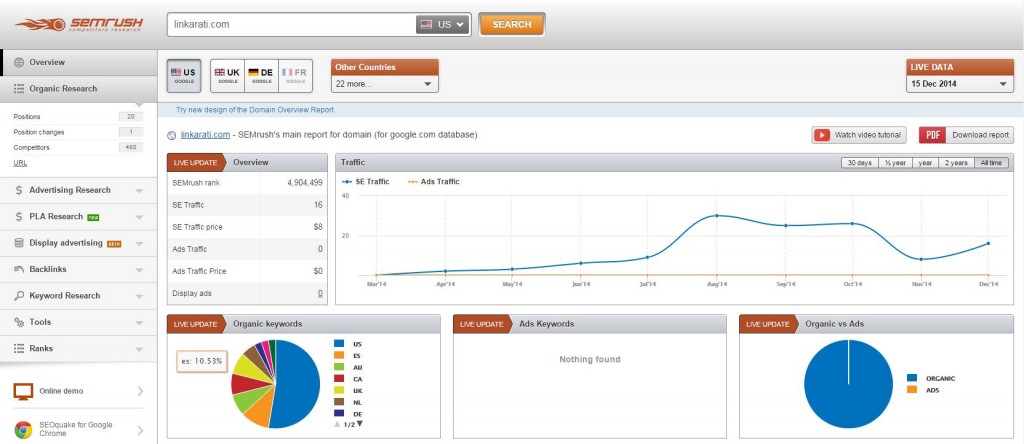Screen dimensions: 1024x444
Task: Click the Tools wrench icon in sidebar
Action: point(20,322)
